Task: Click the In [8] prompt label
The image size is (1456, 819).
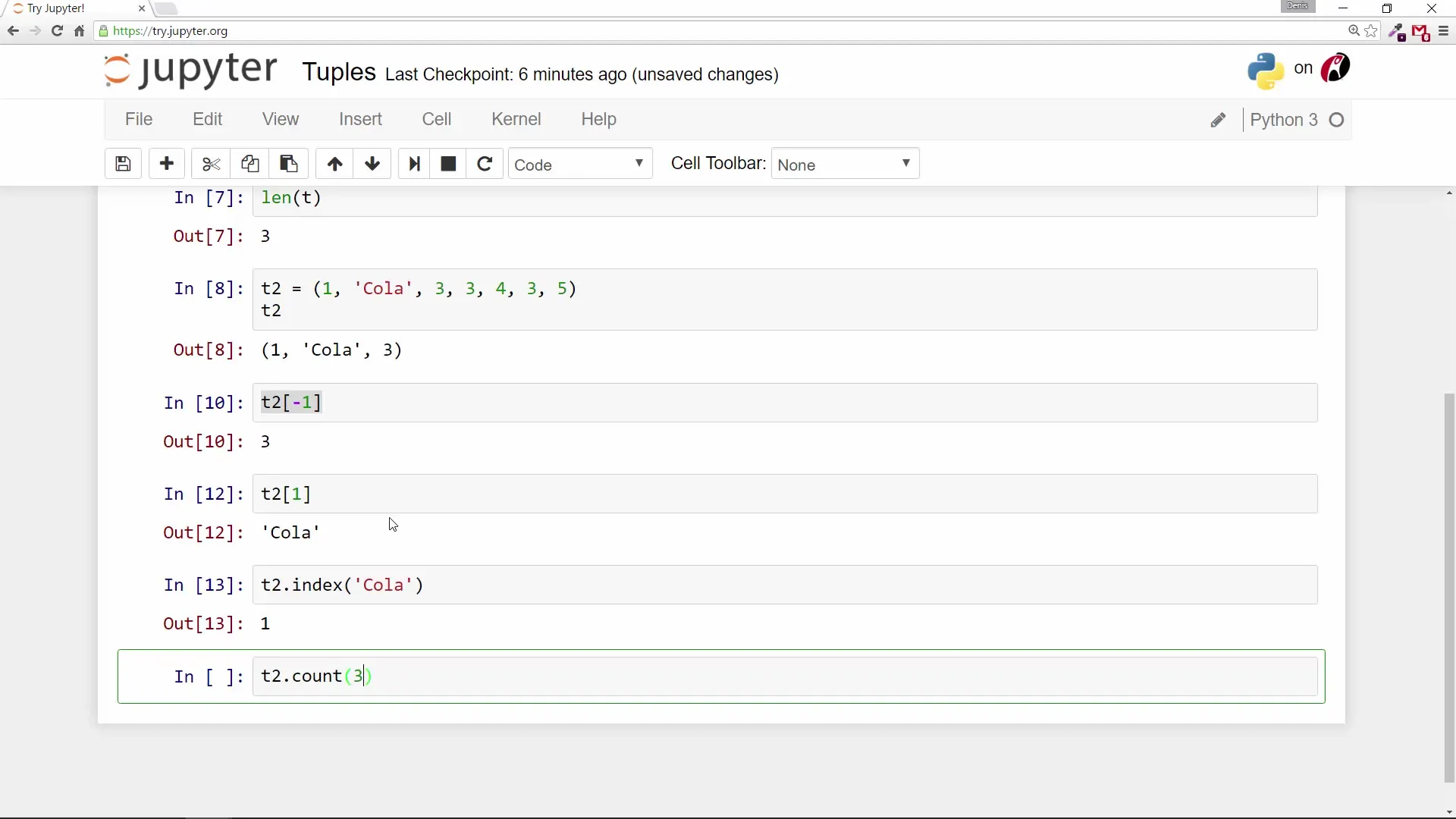Action: pyautogui.click(x=209, y=289)
